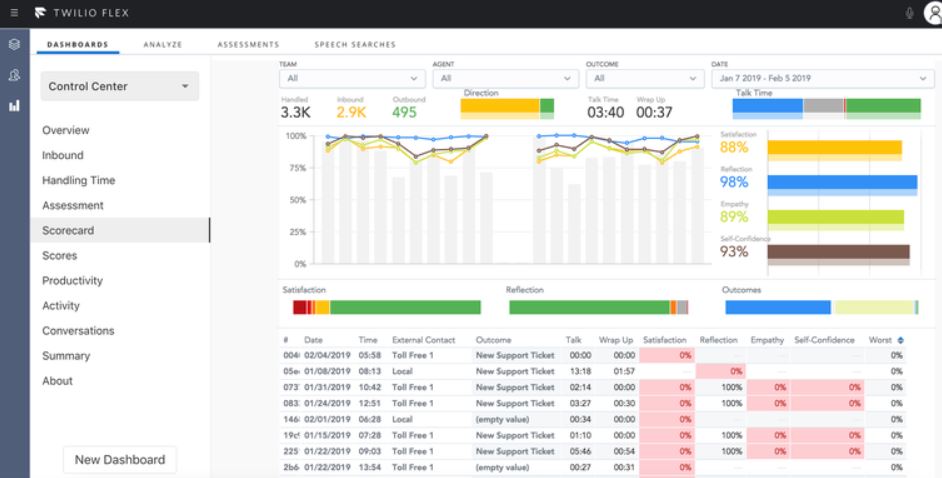Select Overview in the dashboard list
Image resolution: width=942 pixels, height=478 pixels.
click(65, 130)
